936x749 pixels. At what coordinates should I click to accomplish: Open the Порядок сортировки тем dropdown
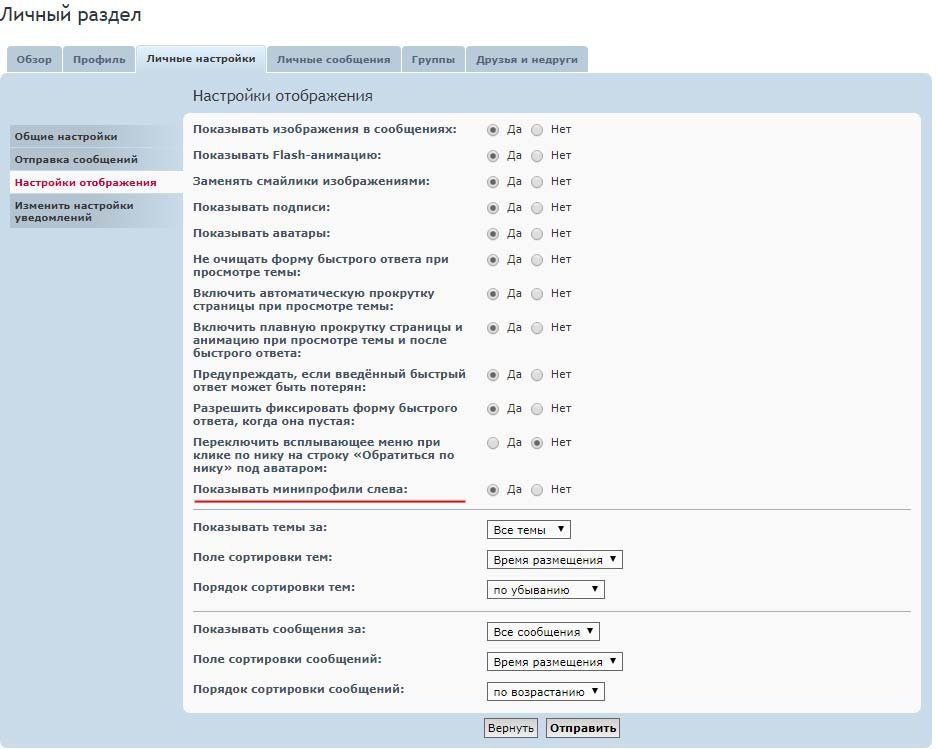point(545,590)
